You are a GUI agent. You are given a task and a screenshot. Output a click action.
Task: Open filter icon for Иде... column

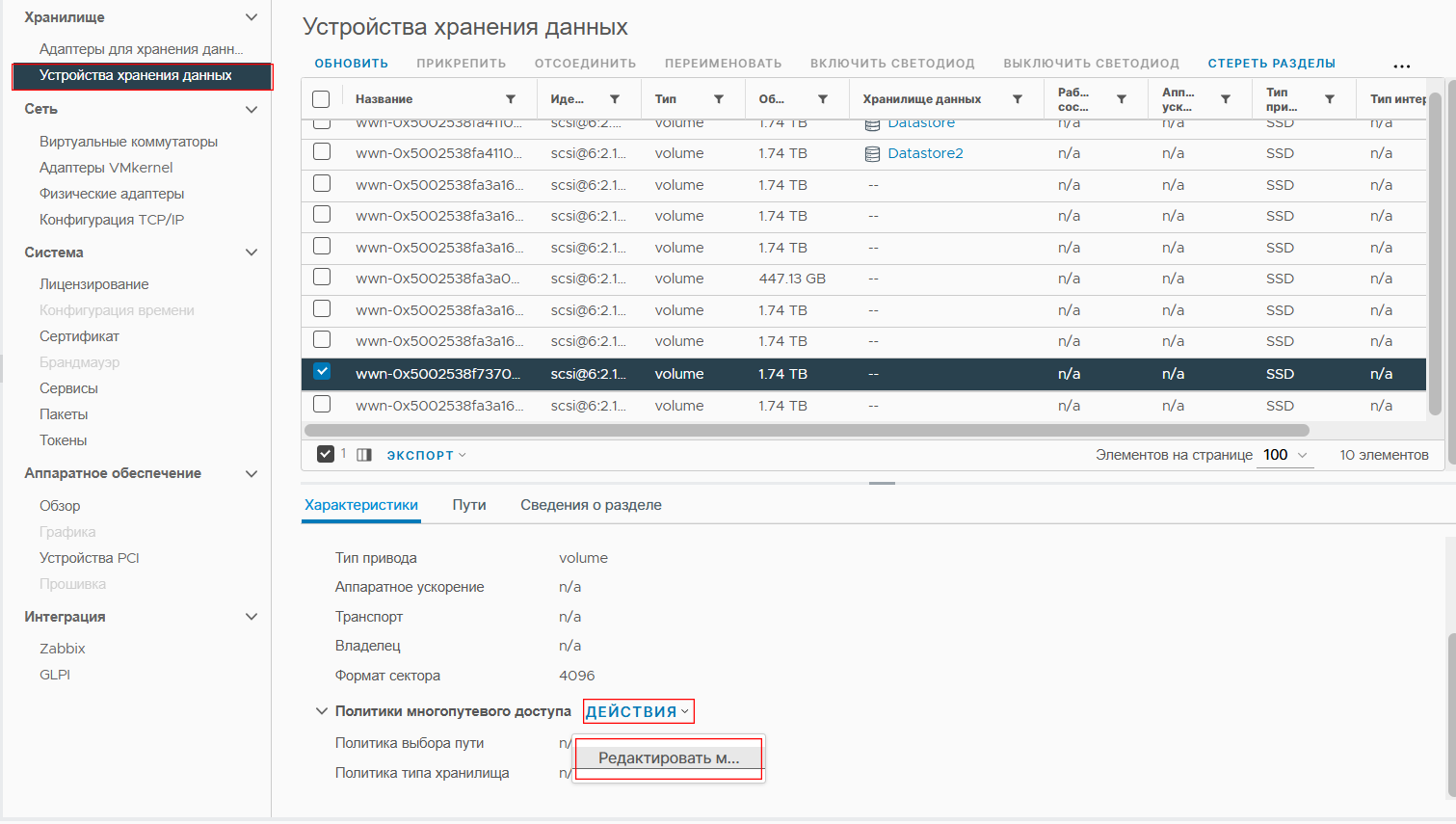click(x=615, y=99)
